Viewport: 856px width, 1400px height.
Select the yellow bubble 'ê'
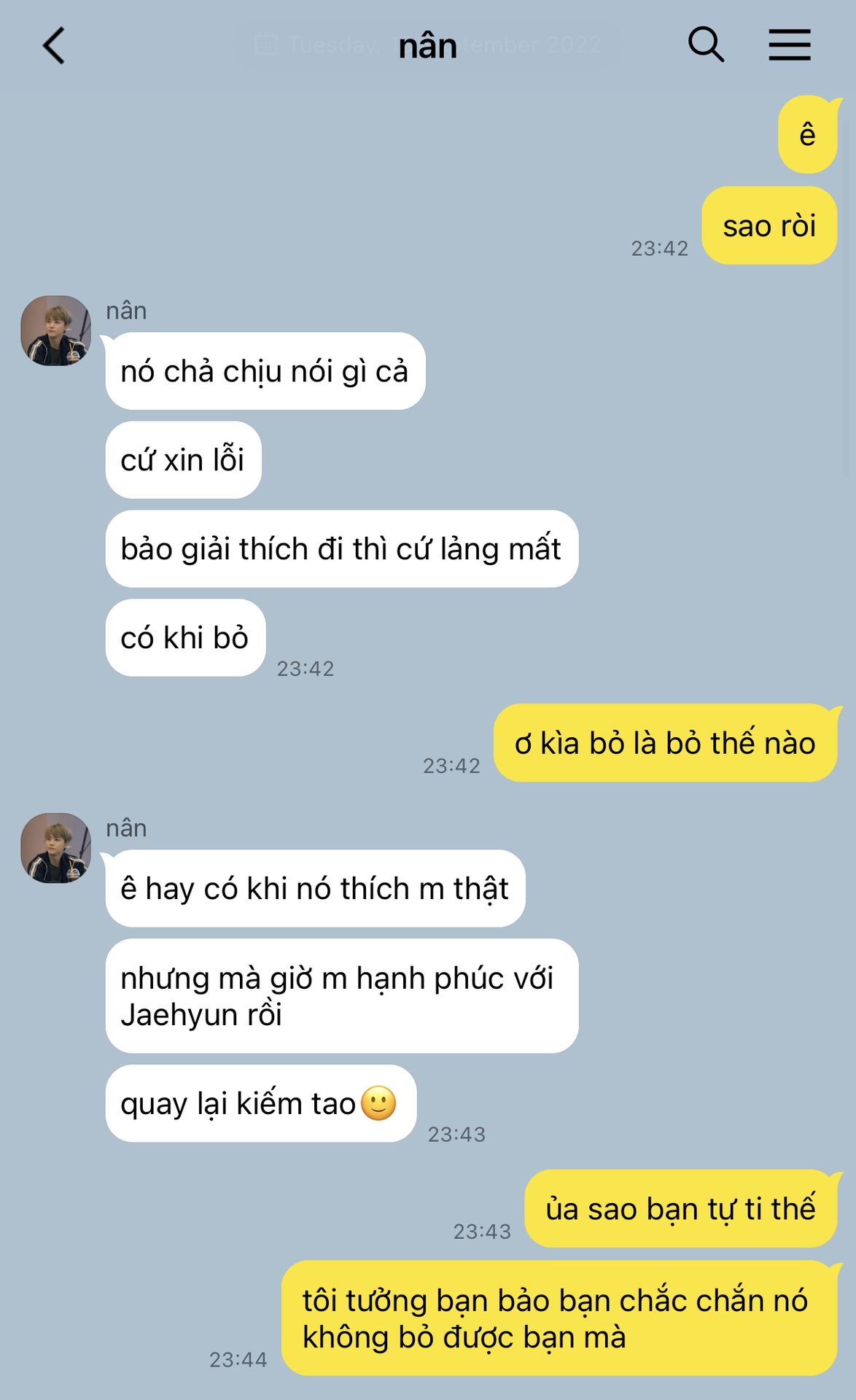(x=808, y=134)
